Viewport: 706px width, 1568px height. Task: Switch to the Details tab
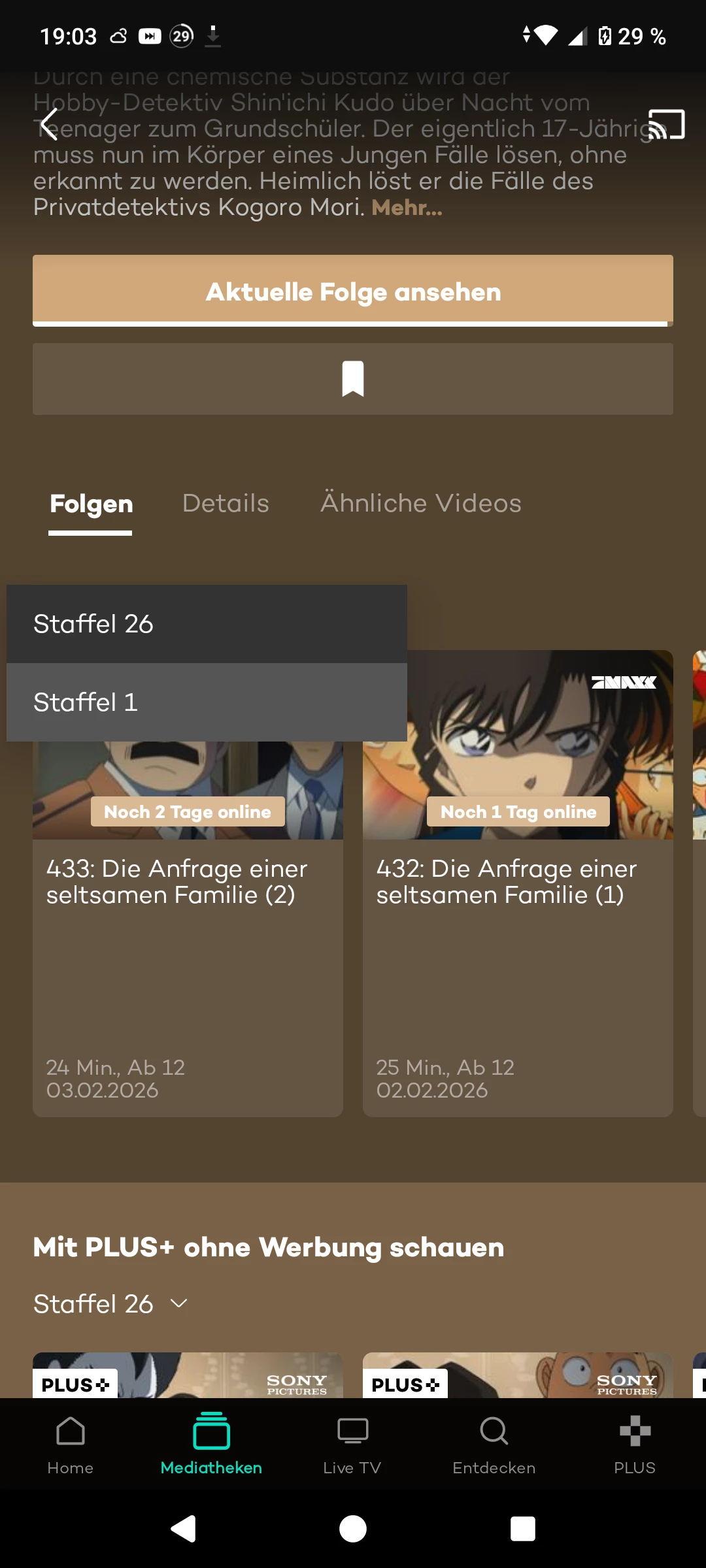point(226,504)
